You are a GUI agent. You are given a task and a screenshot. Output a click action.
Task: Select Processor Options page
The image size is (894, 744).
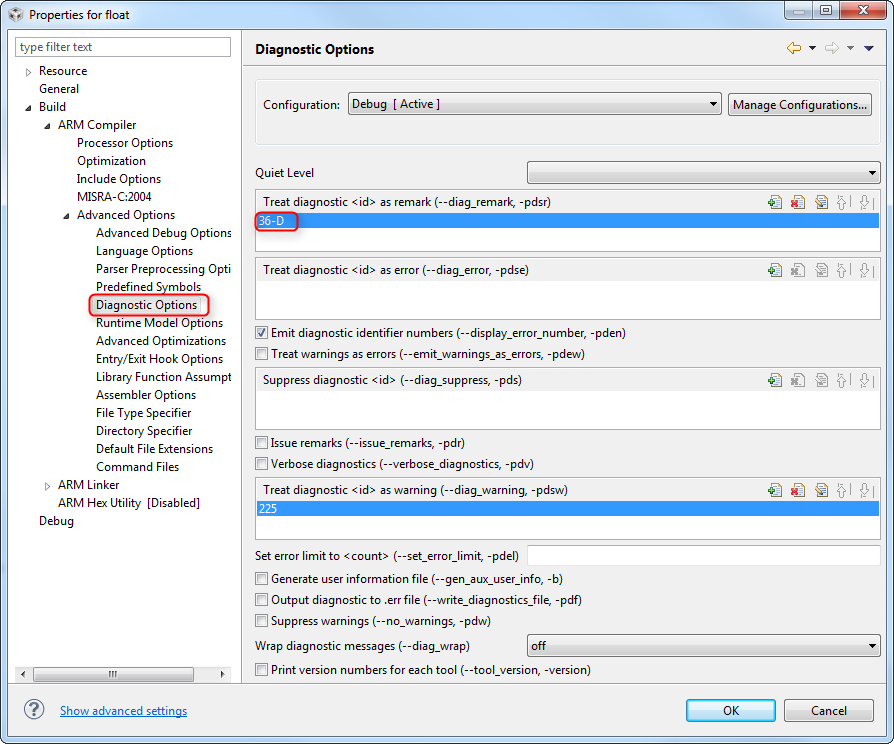click(125, 143)
